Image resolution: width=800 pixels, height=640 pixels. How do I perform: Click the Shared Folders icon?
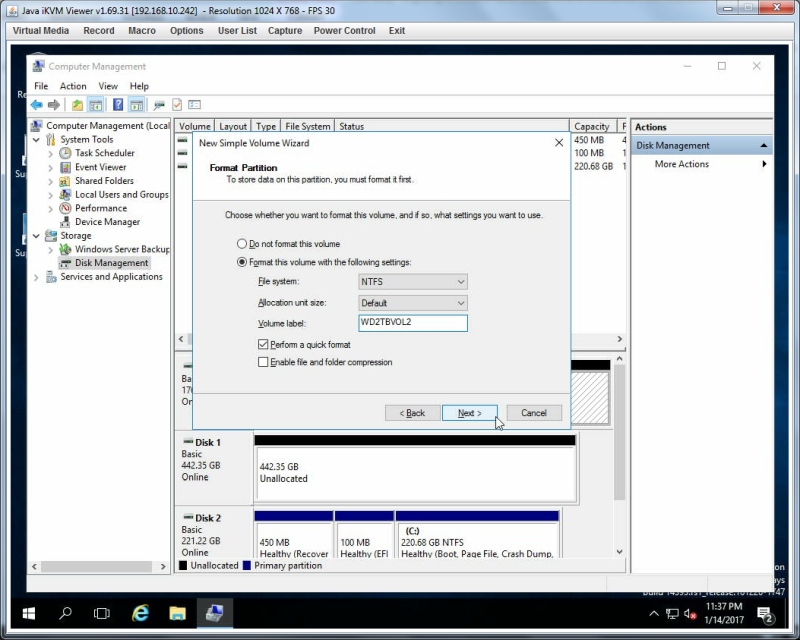click(x=65, y=181)
